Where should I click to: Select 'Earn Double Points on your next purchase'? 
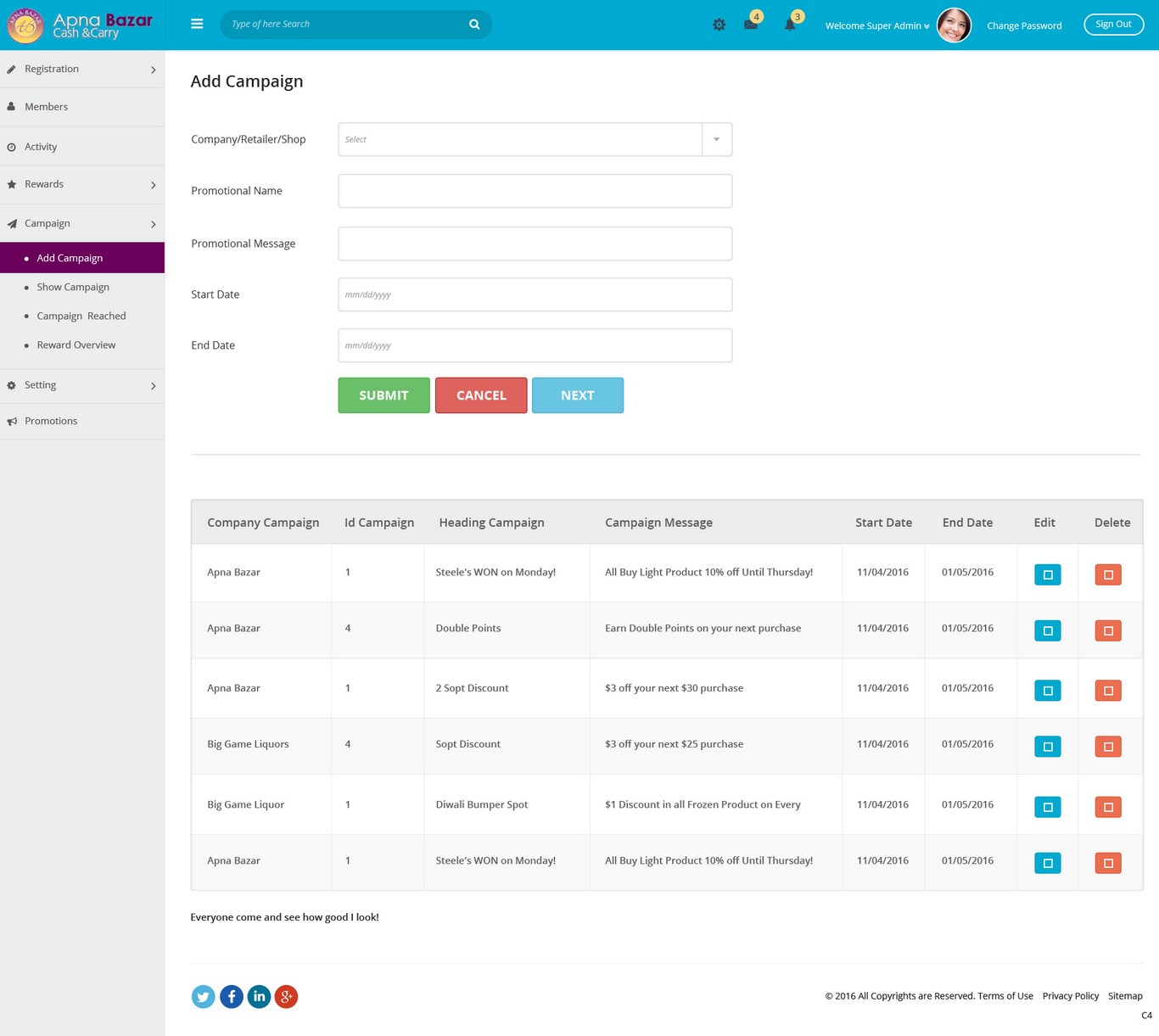[x=703, y=628]
